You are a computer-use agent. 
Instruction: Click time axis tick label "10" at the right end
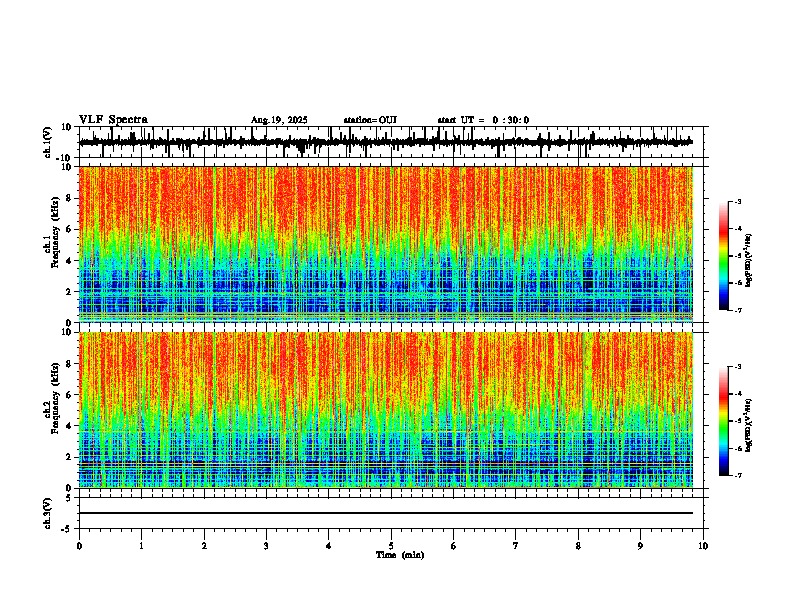click(703, 546)
